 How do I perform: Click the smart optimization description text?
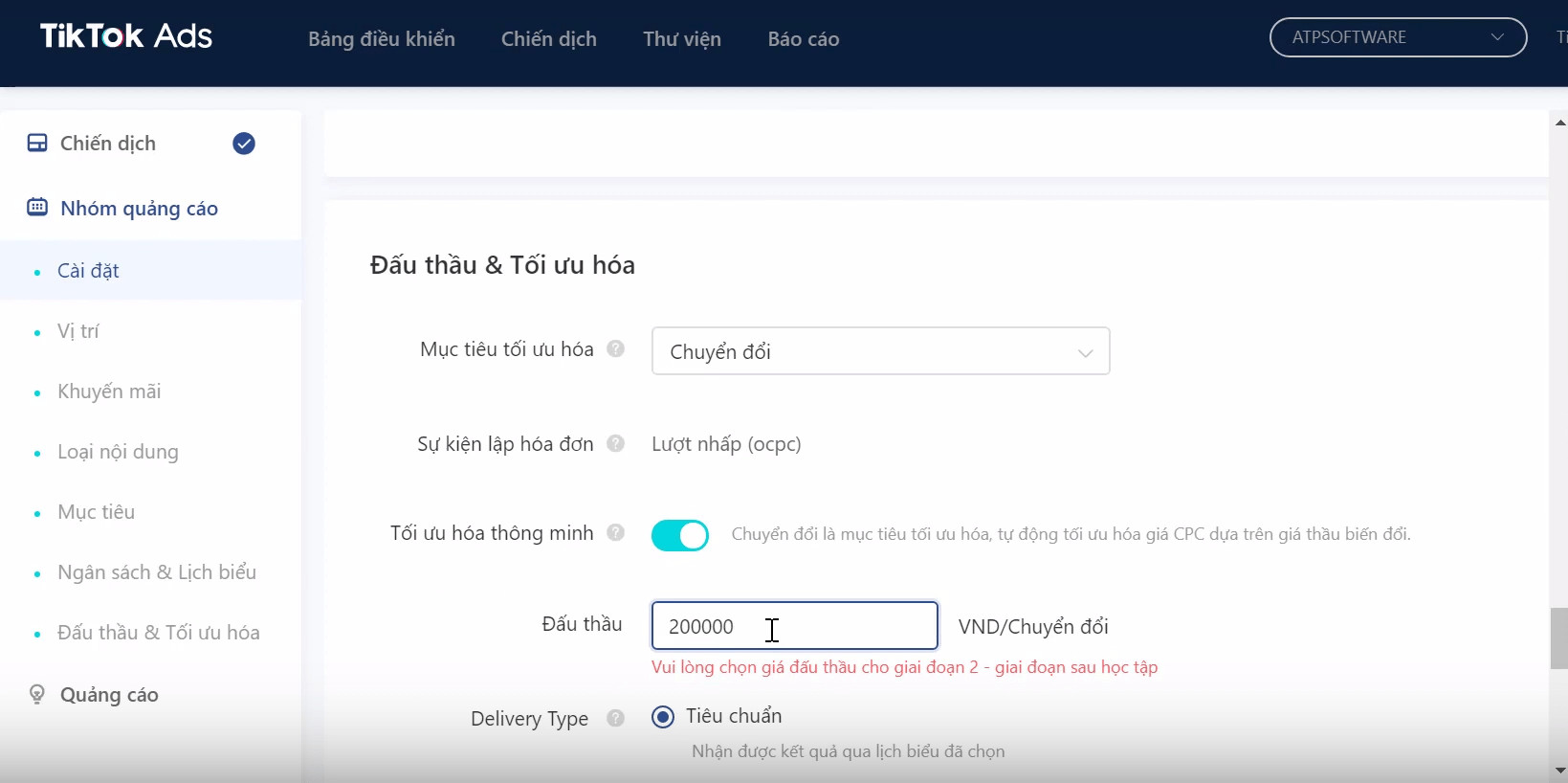click(x=1071, y=534)
